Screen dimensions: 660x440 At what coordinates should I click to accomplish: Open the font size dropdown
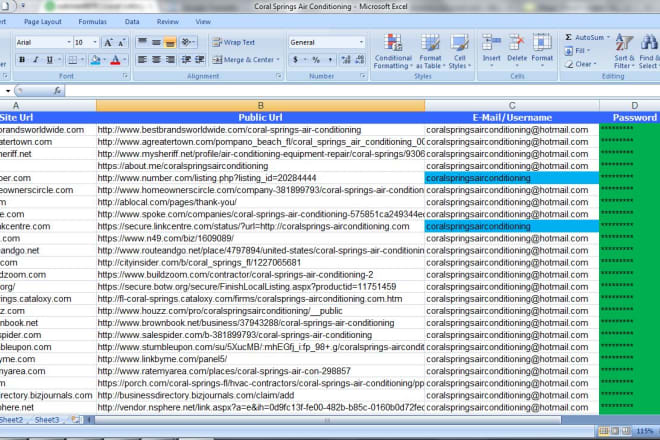click(94, 43)
